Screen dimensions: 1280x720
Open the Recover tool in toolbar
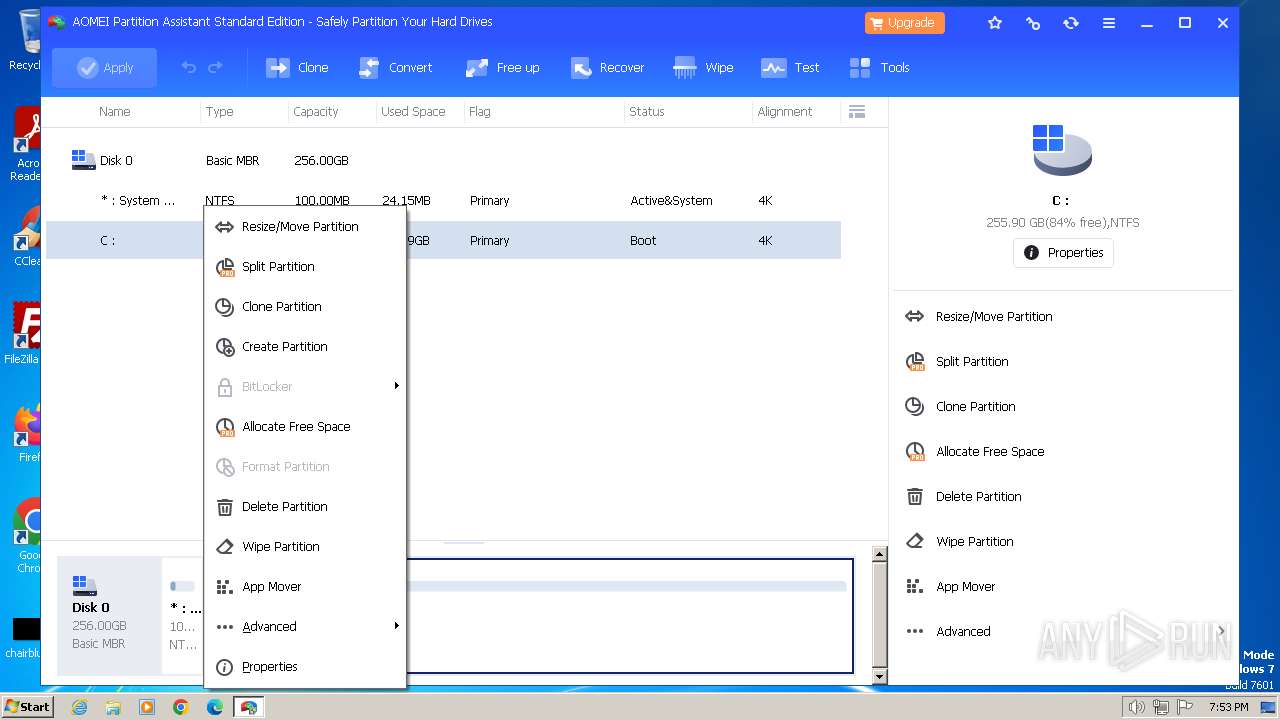[x=607, y=68]
